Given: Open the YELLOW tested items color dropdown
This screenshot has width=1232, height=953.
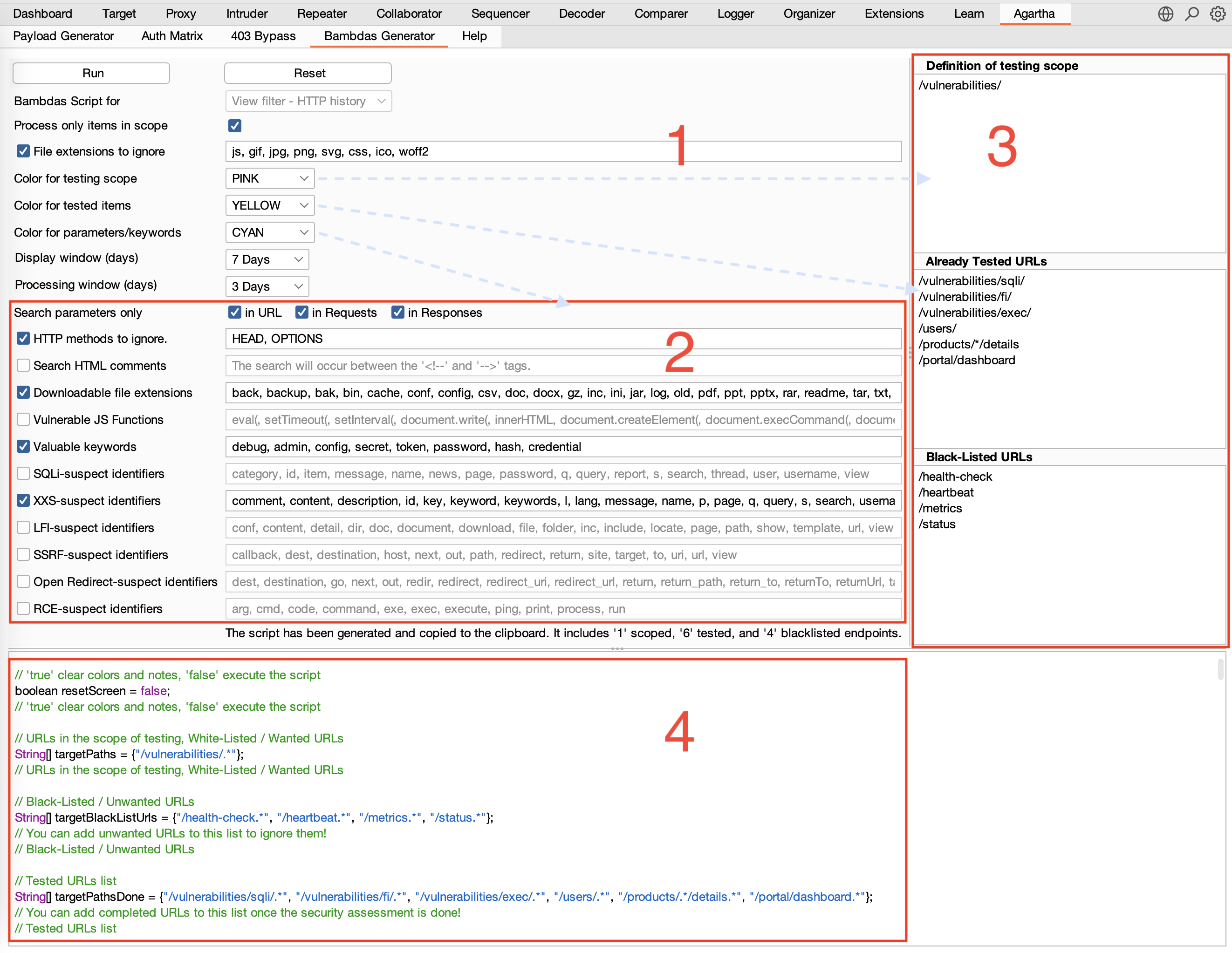Looking at the screenshot, I should 270,205.
